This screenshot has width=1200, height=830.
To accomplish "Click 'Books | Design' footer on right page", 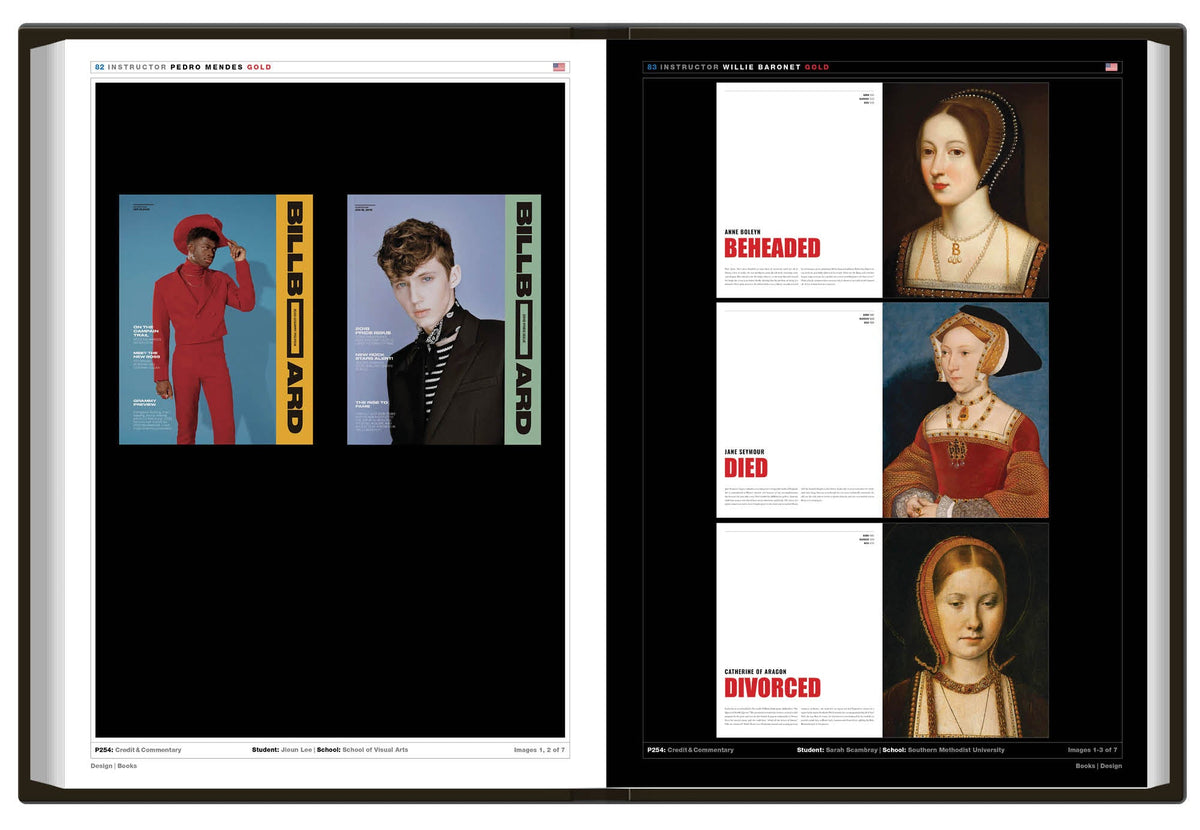I will coord(1099,766).
